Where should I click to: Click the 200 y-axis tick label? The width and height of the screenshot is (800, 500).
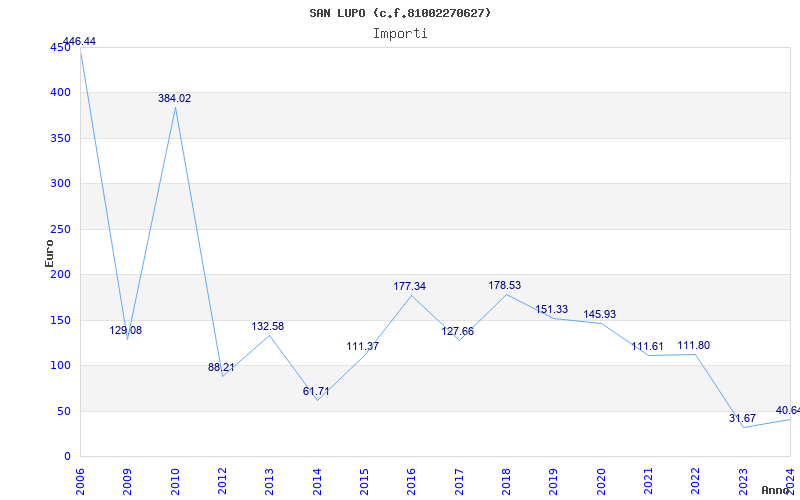60,274
